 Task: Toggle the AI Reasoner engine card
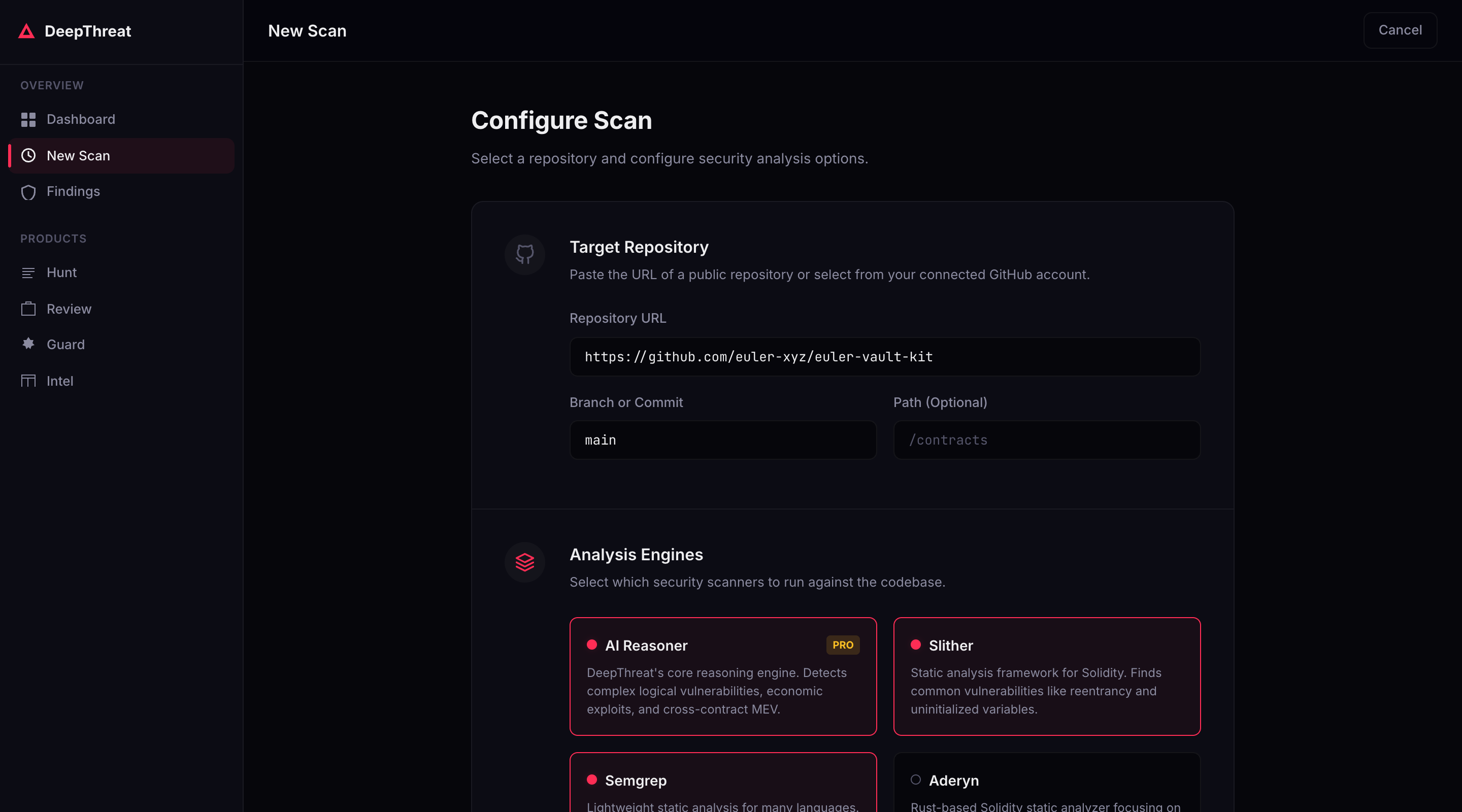click(722, 676)
